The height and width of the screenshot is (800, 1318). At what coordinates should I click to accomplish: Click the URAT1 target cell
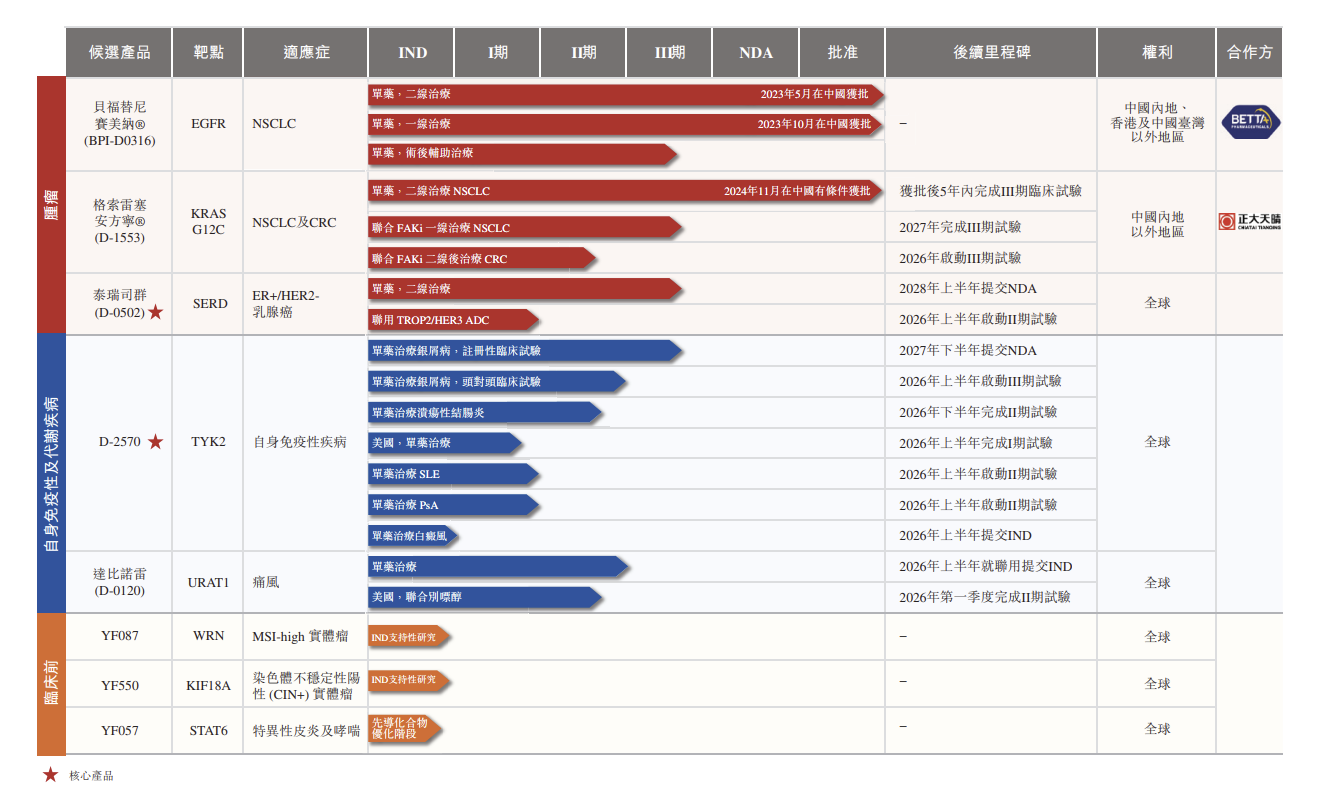[x=208, y=582]
